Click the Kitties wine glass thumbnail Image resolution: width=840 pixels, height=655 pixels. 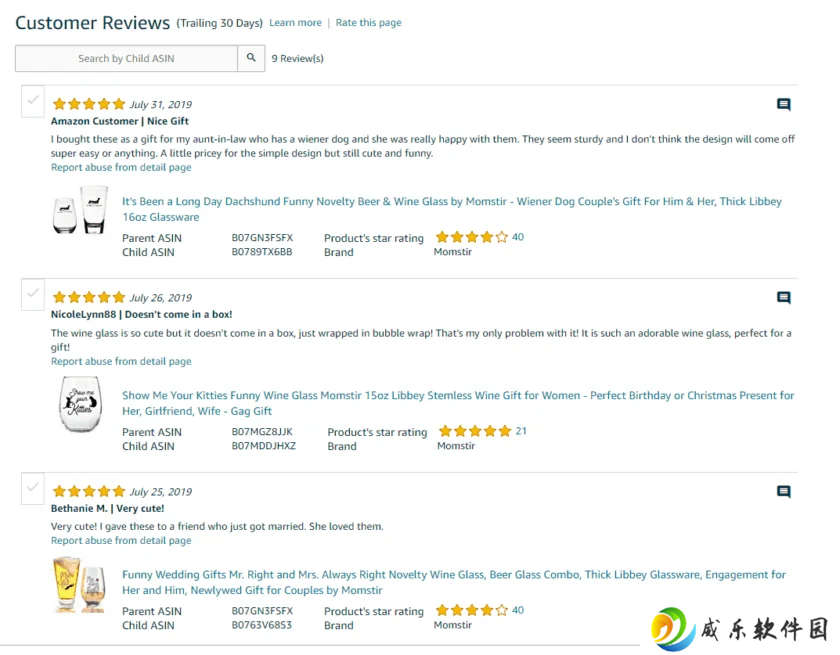[80, 404]
